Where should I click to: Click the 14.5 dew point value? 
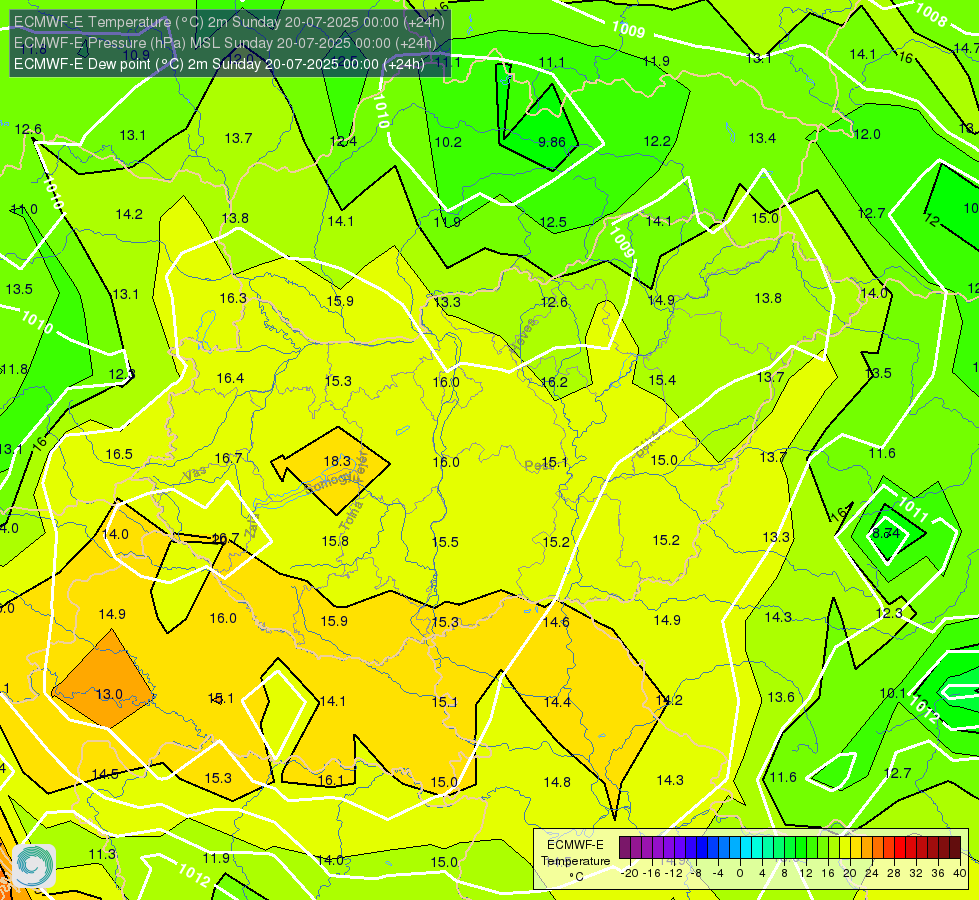click(x=105, y=774)
